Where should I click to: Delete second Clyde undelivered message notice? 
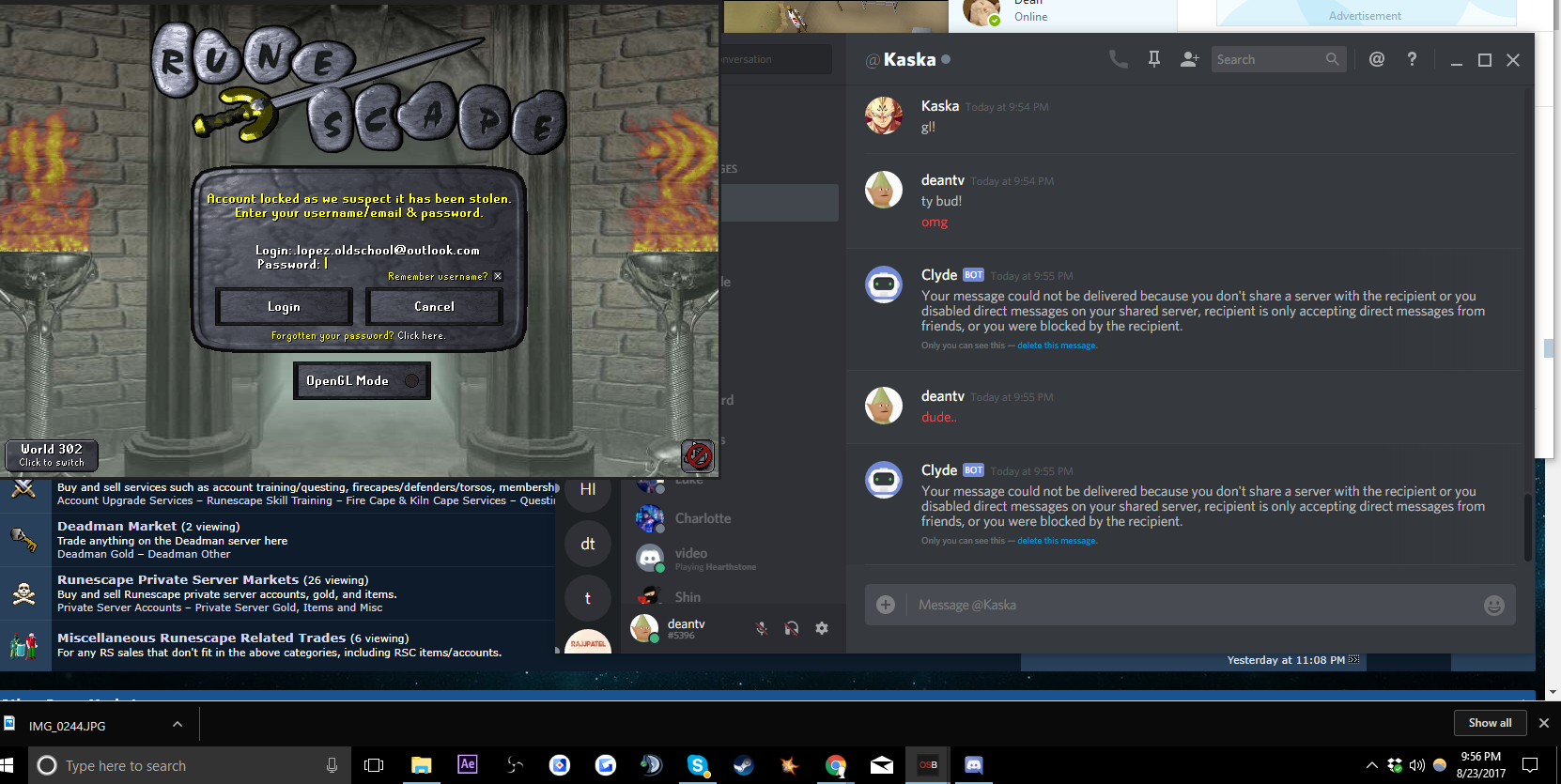coord(1057,541)
